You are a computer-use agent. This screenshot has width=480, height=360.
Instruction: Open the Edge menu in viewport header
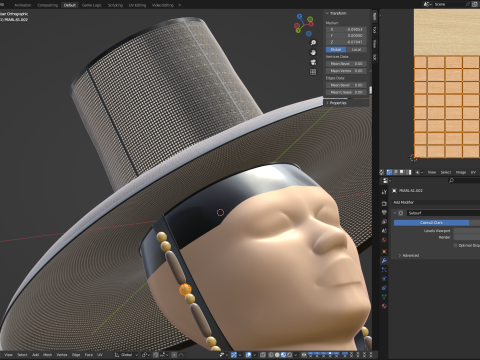tap(76, 355)
